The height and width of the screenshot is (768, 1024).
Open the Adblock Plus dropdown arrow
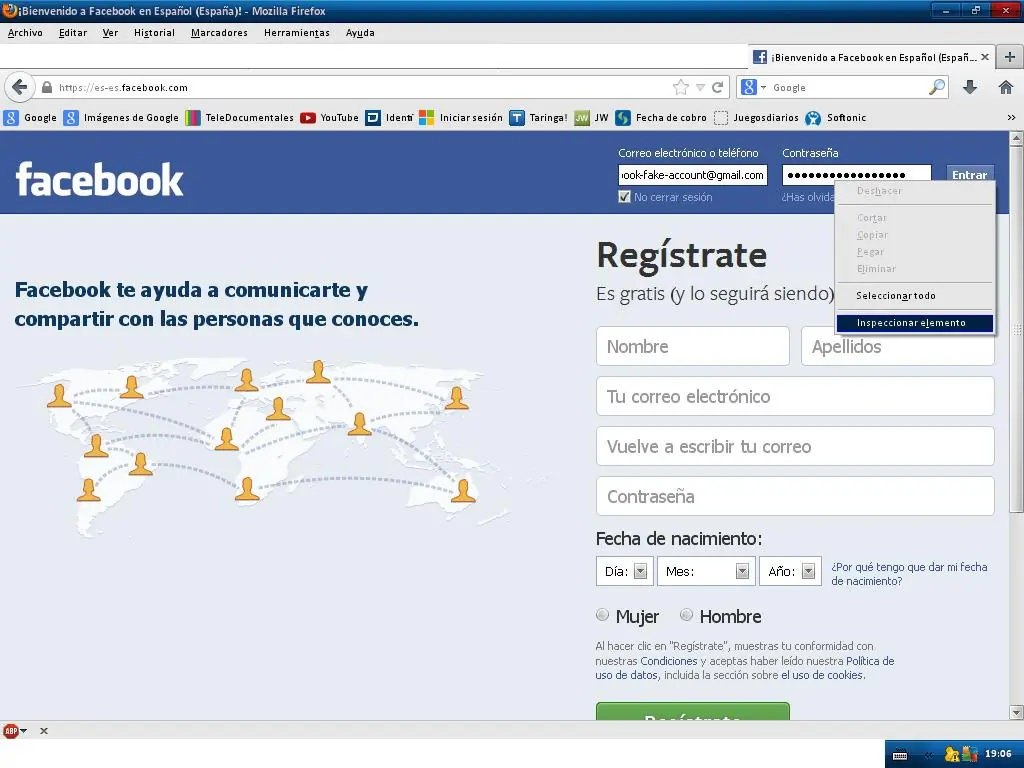24,731
